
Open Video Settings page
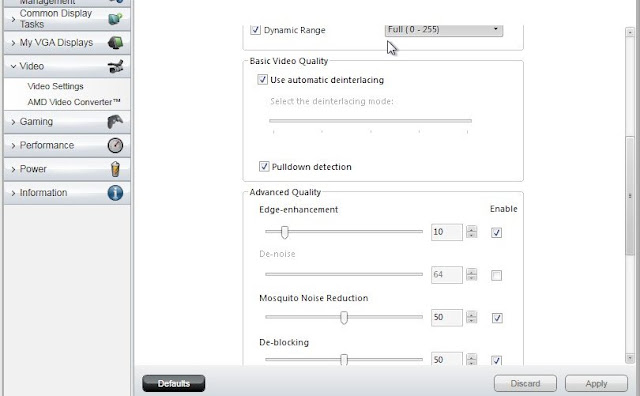click(x=56, y=86)
